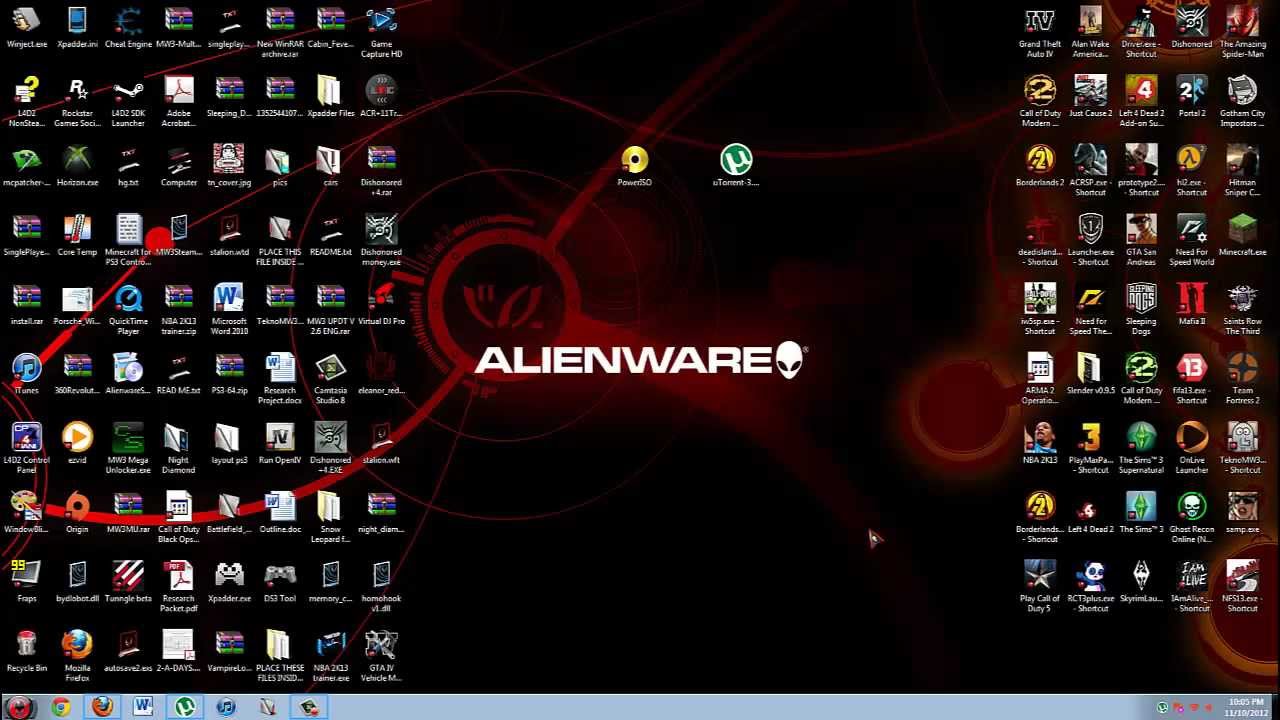Open the PowerISO desktop icon

click(x=634, y=166)
